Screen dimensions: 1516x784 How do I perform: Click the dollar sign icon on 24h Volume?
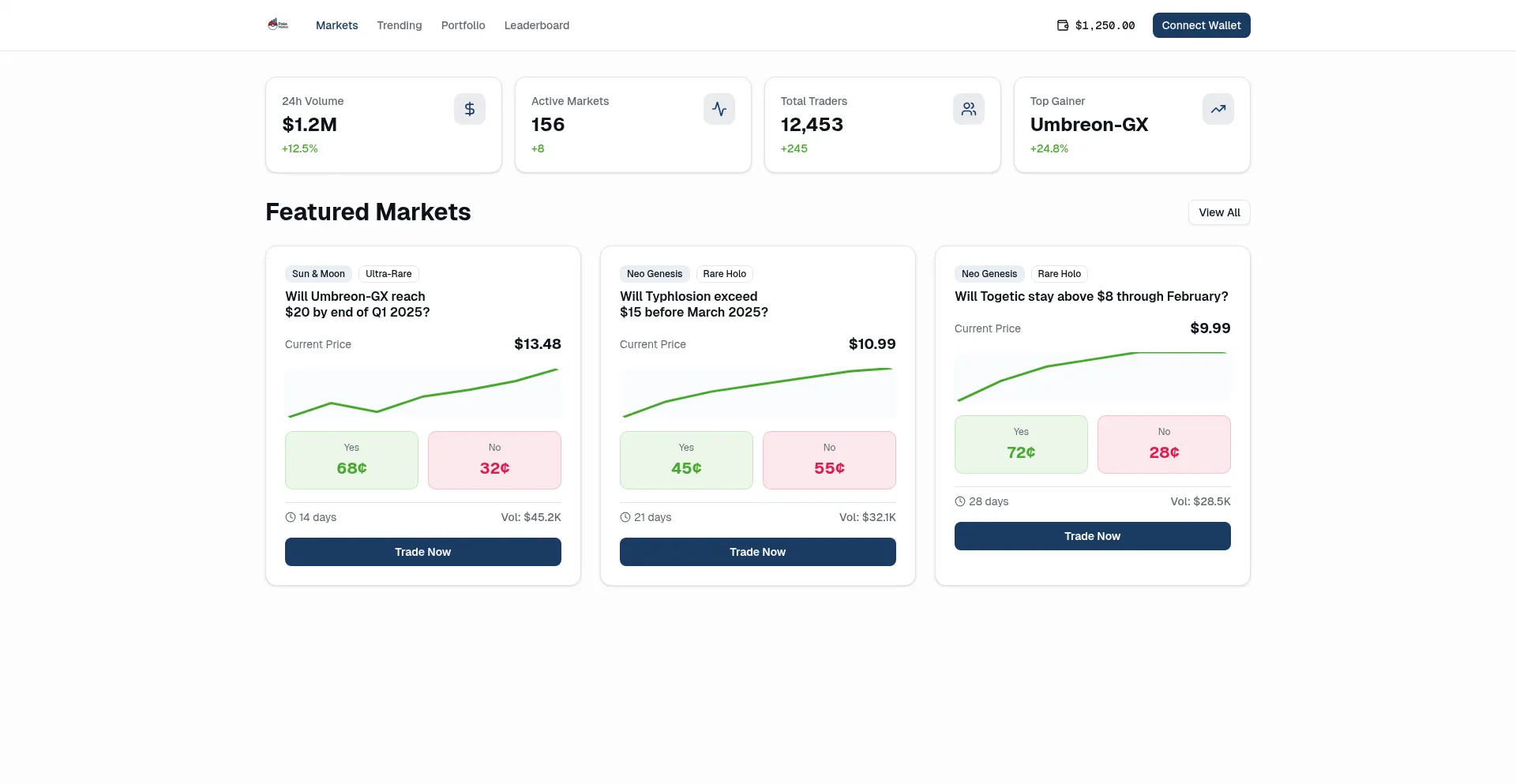[x=469, y=109]
